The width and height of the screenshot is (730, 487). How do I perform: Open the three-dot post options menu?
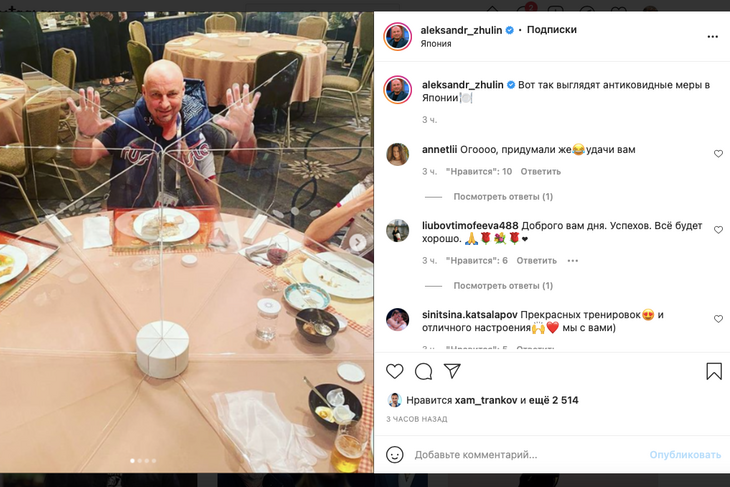point(712,37)
